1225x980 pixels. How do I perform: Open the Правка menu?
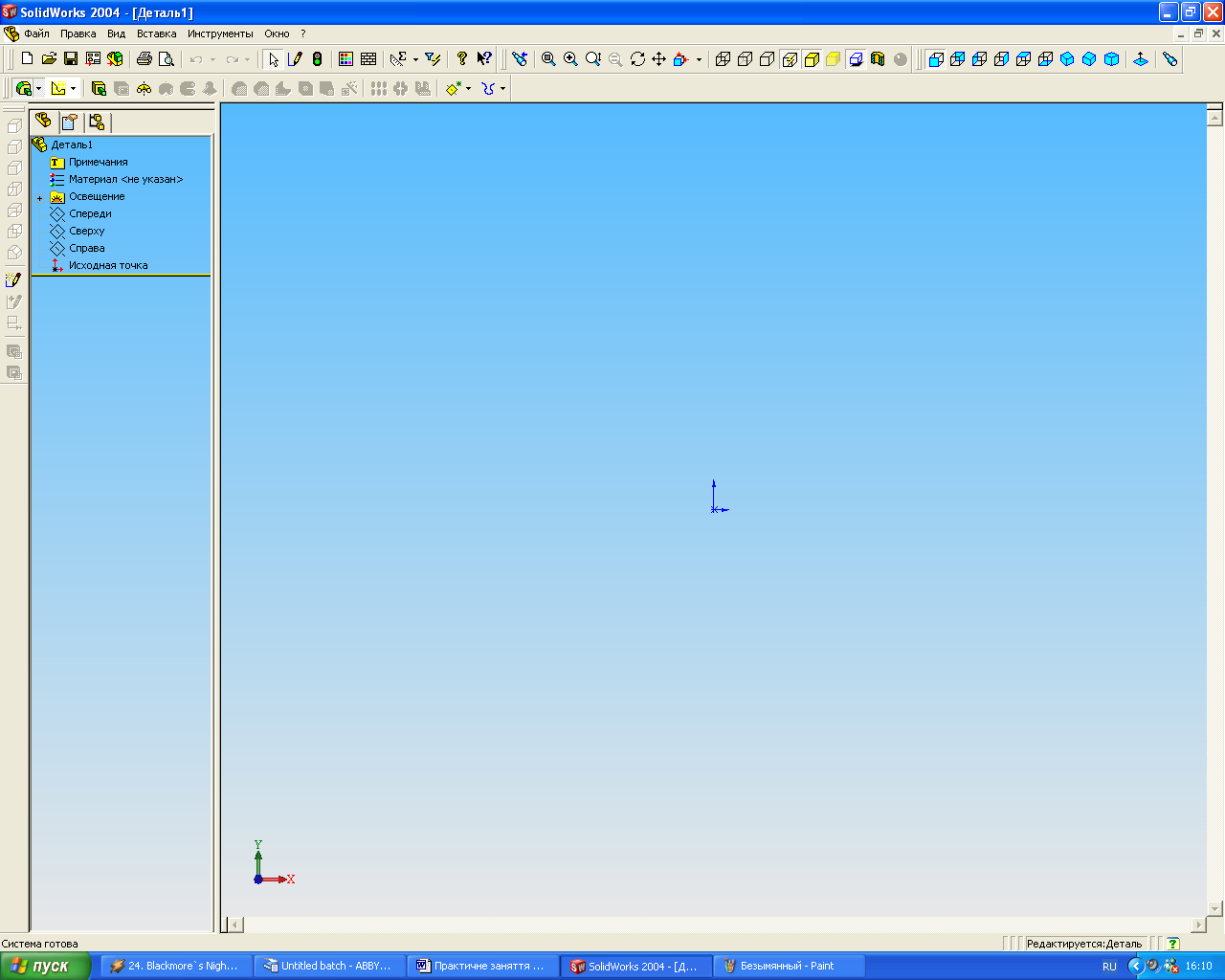(x=78, y=33)
